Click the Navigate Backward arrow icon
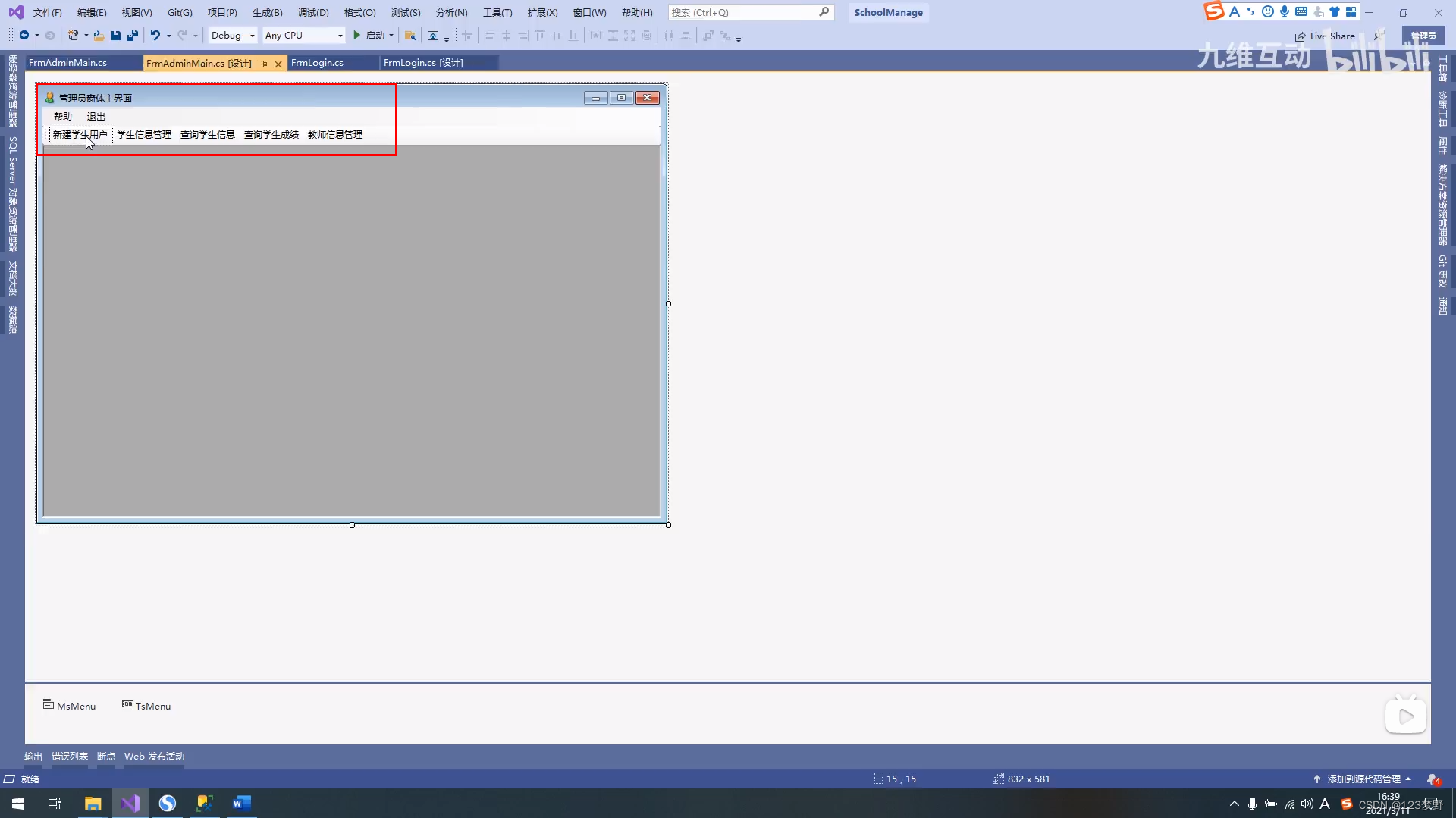Image resolution: width=1456 pixels, height=818 pixels. (24, 36)
